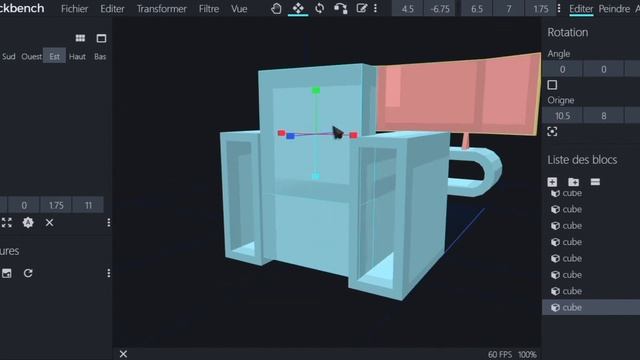Toggle outliner options bars icon
This screenshot has width=640, height=360.
pos(595,182)
